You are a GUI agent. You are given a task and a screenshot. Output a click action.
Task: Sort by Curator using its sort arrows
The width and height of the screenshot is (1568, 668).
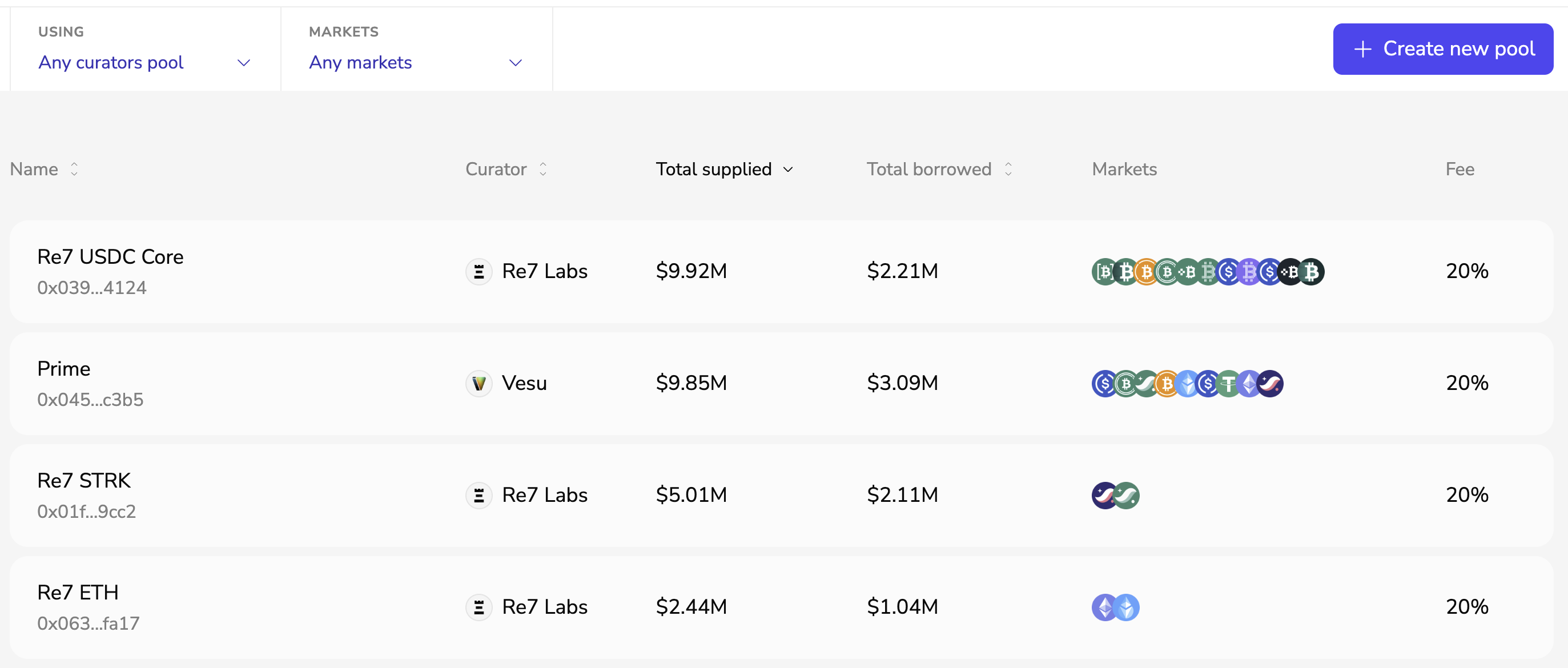tap(543, 169)
